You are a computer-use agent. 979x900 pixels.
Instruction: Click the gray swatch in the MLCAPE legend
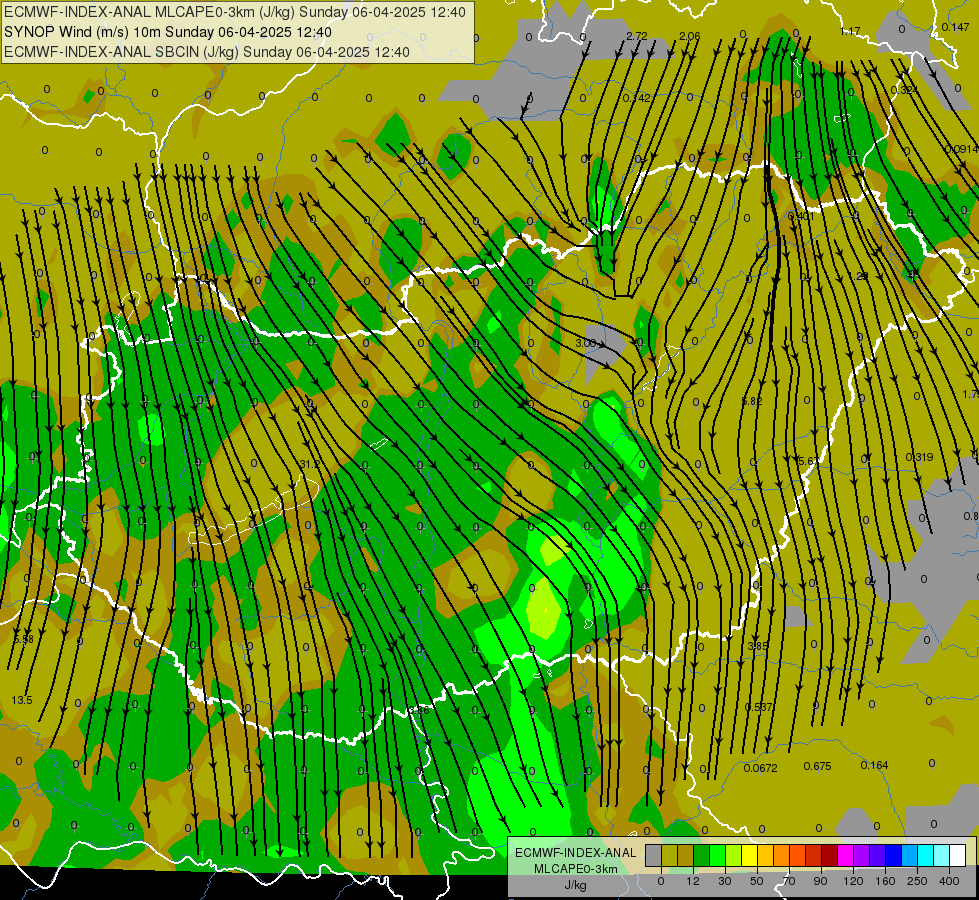(x=654, y=855)
